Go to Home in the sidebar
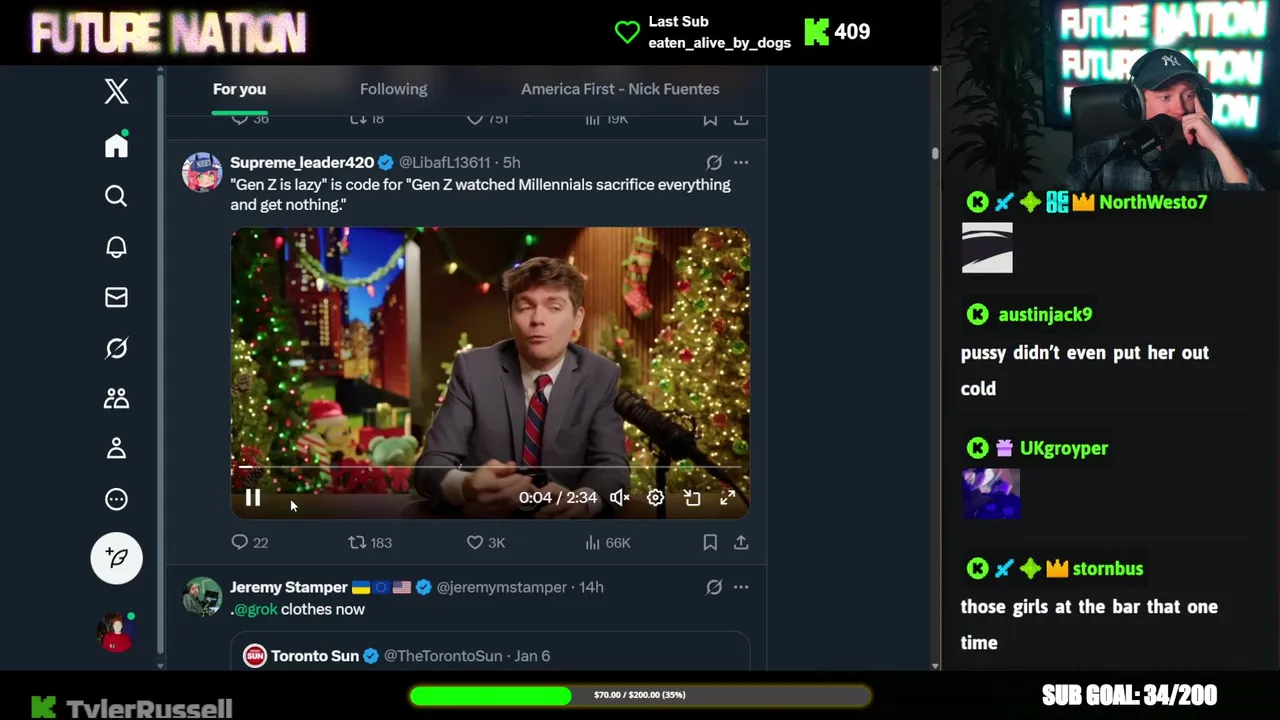 click(x=116, y=146)
